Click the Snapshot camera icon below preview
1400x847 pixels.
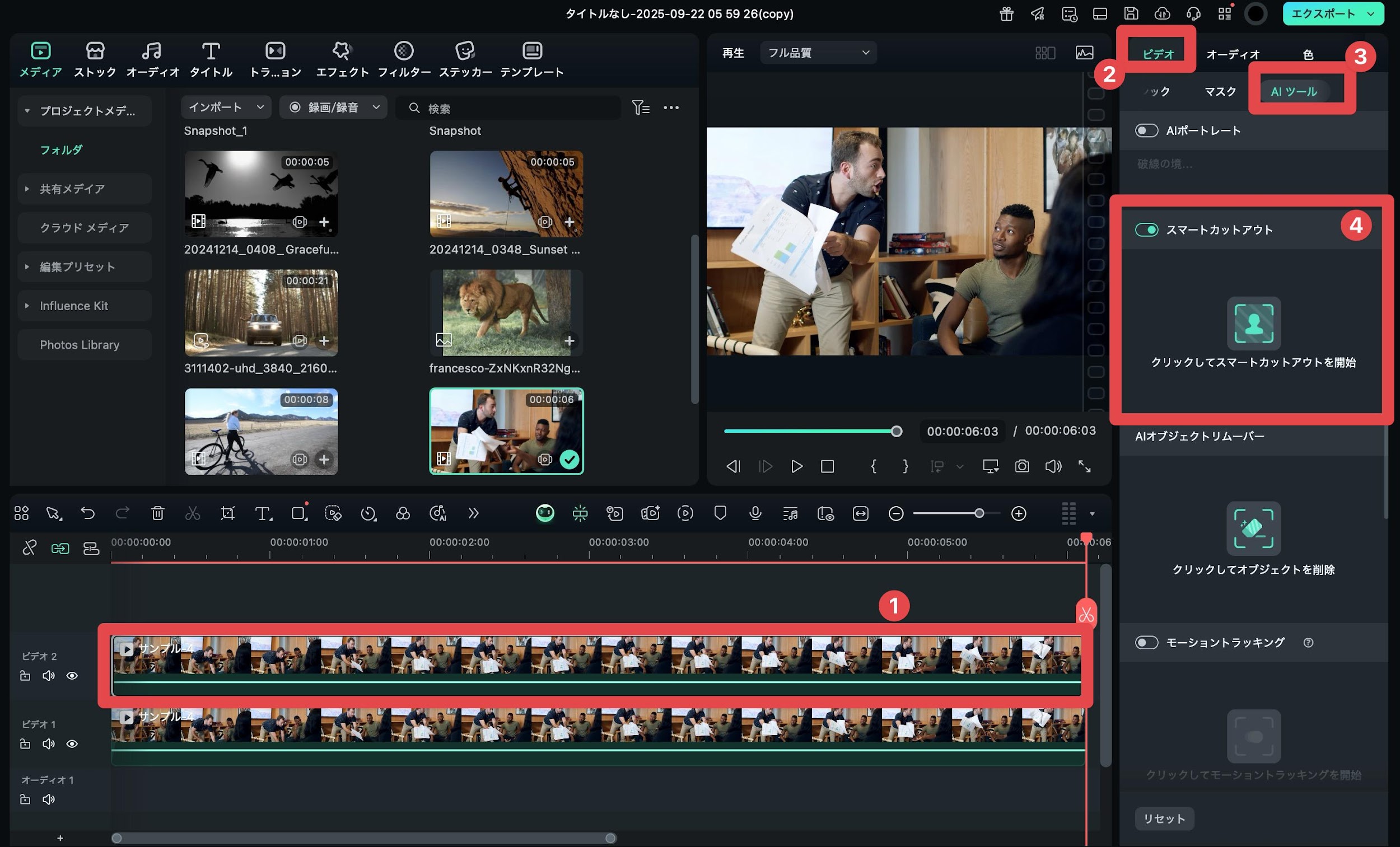coord(1022,466)
